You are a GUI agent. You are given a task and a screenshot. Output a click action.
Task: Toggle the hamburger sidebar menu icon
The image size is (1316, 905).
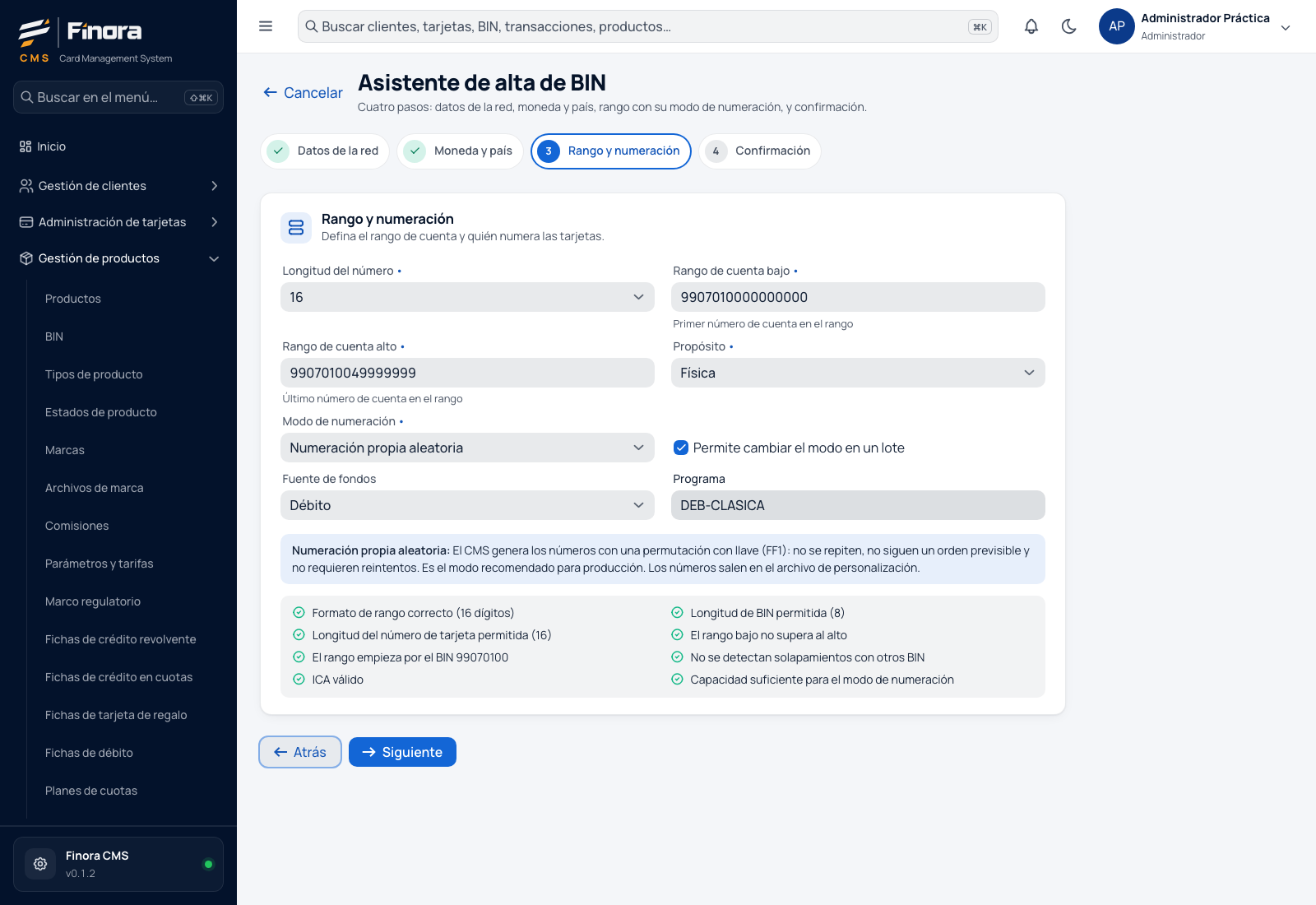[266, 26]
